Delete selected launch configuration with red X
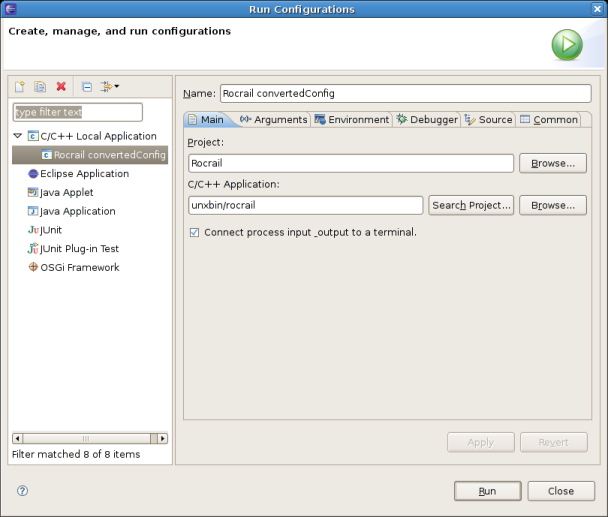Viewport: 608px width, 517px height. (x=61, y=87)
